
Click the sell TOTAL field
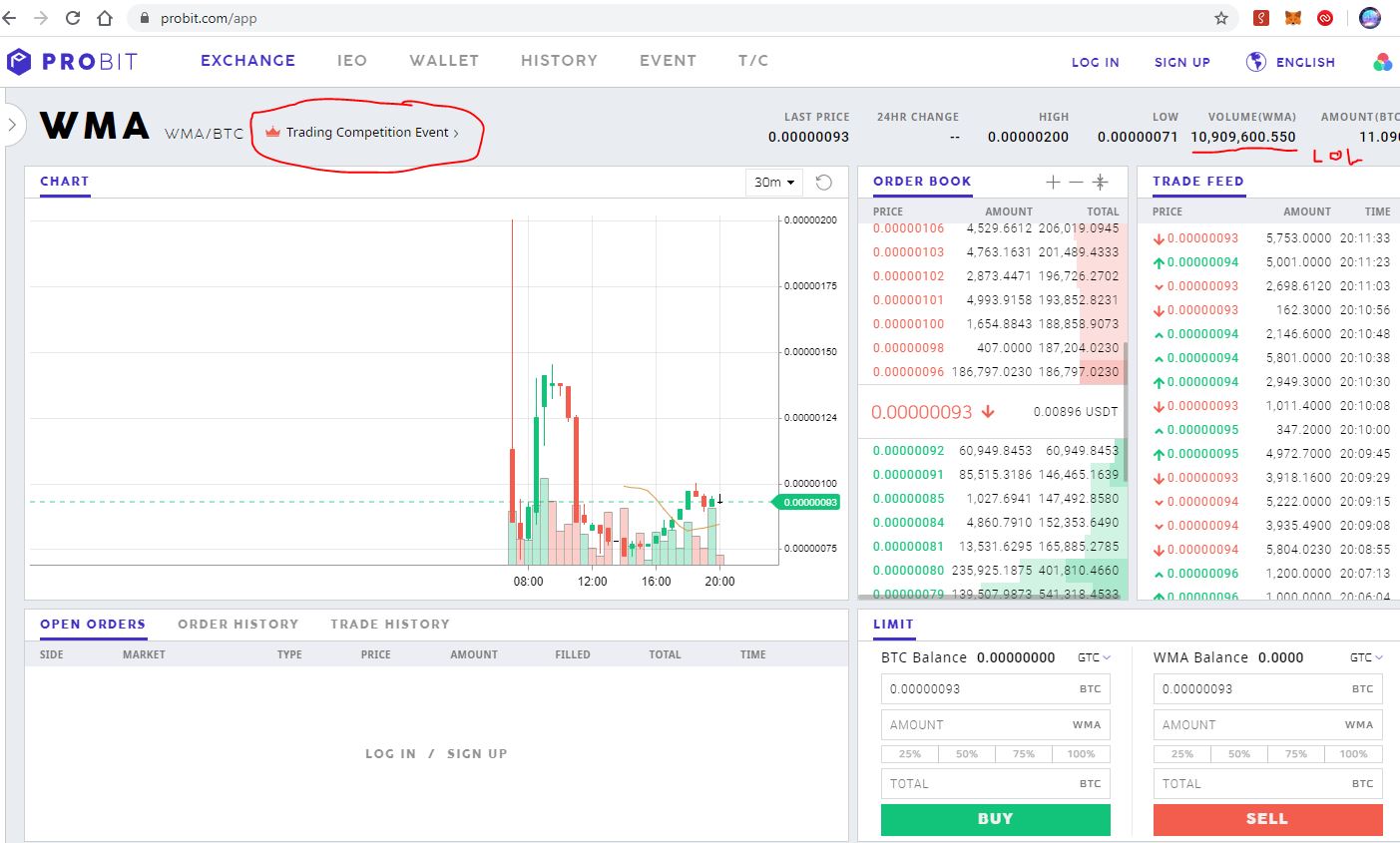click(1268, 784)
